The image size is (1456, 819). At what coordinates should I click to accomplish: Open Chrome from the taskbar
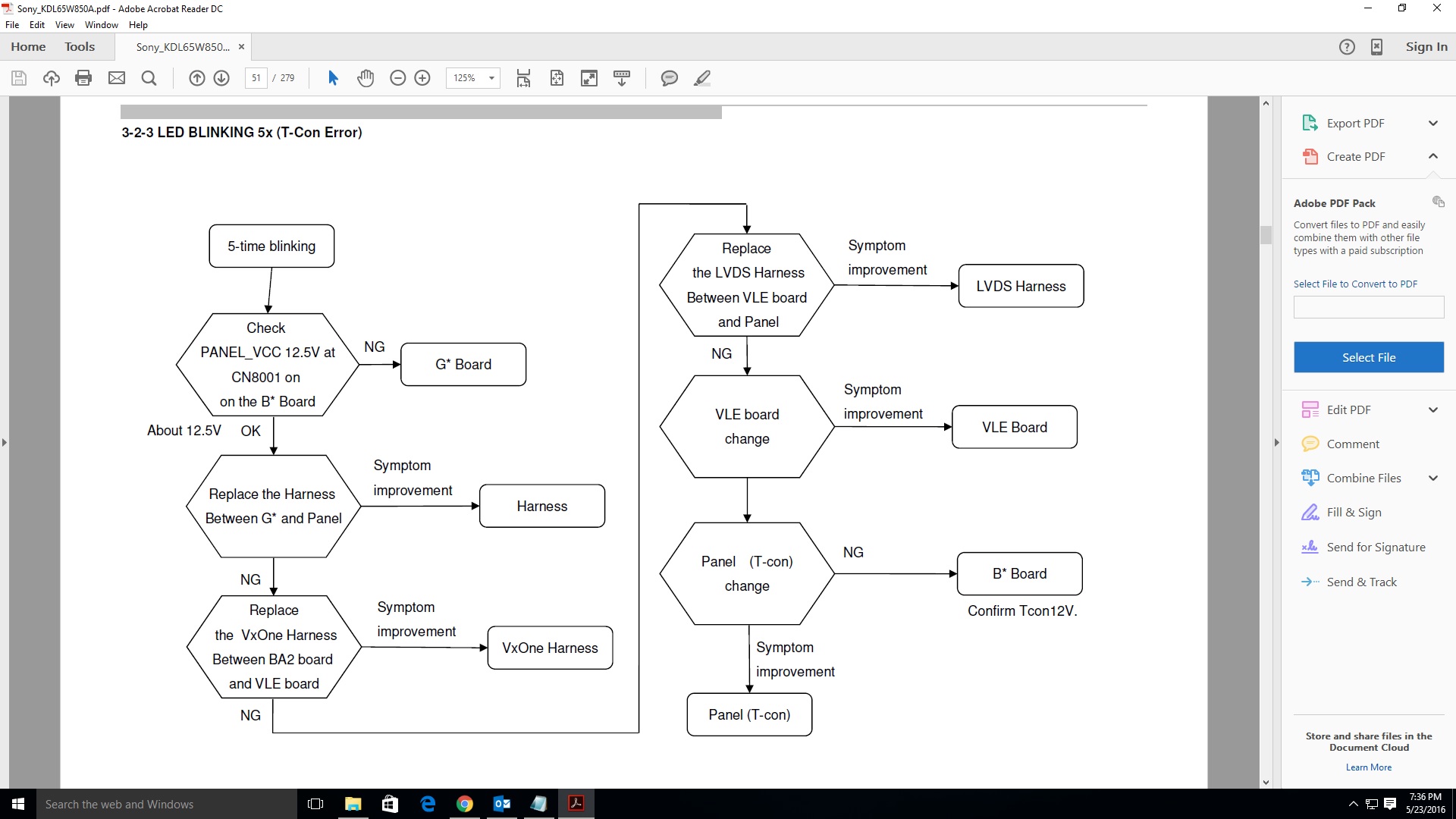(465, 804)
